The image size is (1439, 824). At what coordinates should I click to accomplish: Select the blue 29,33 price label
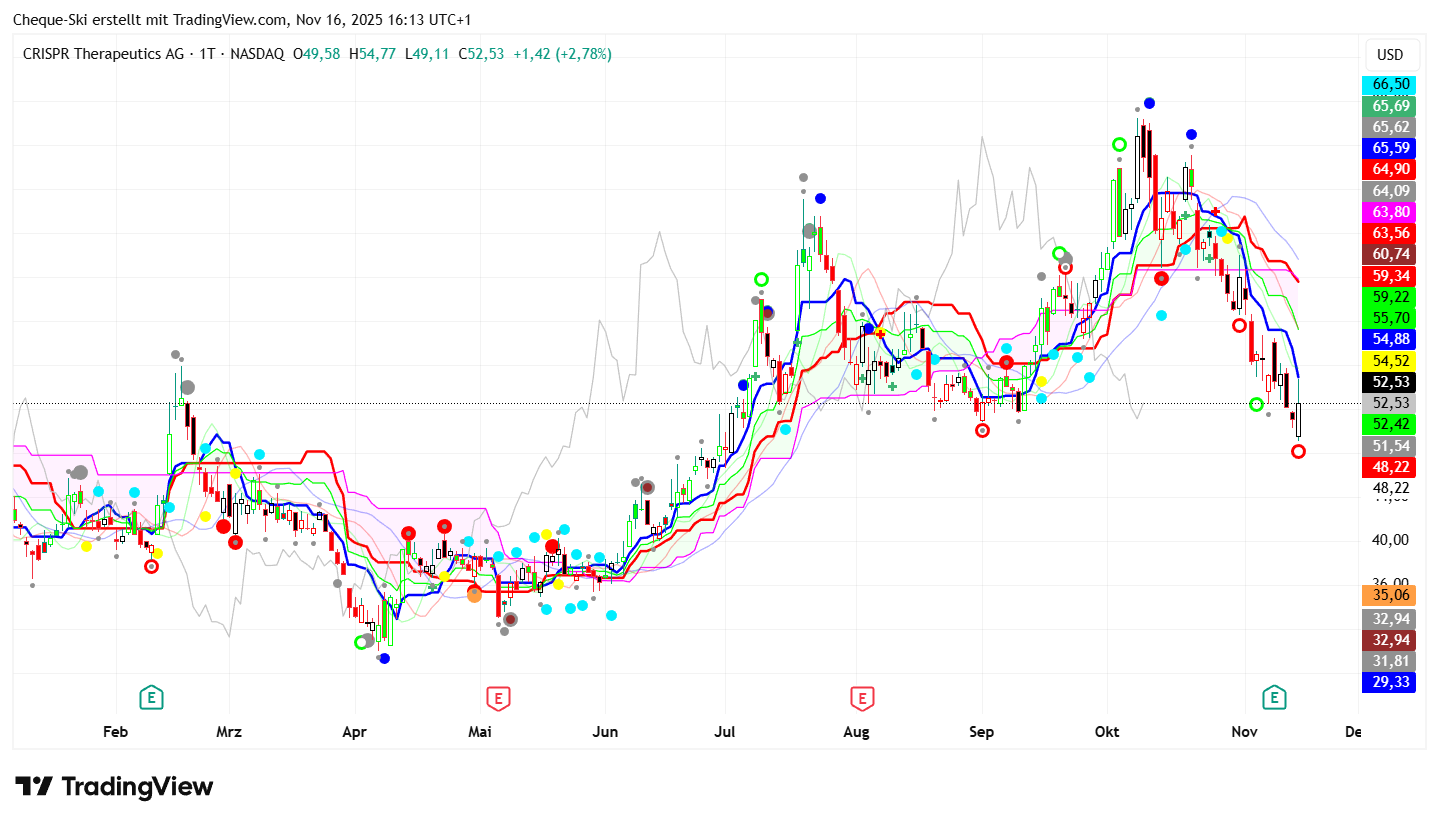(1391, 682)
